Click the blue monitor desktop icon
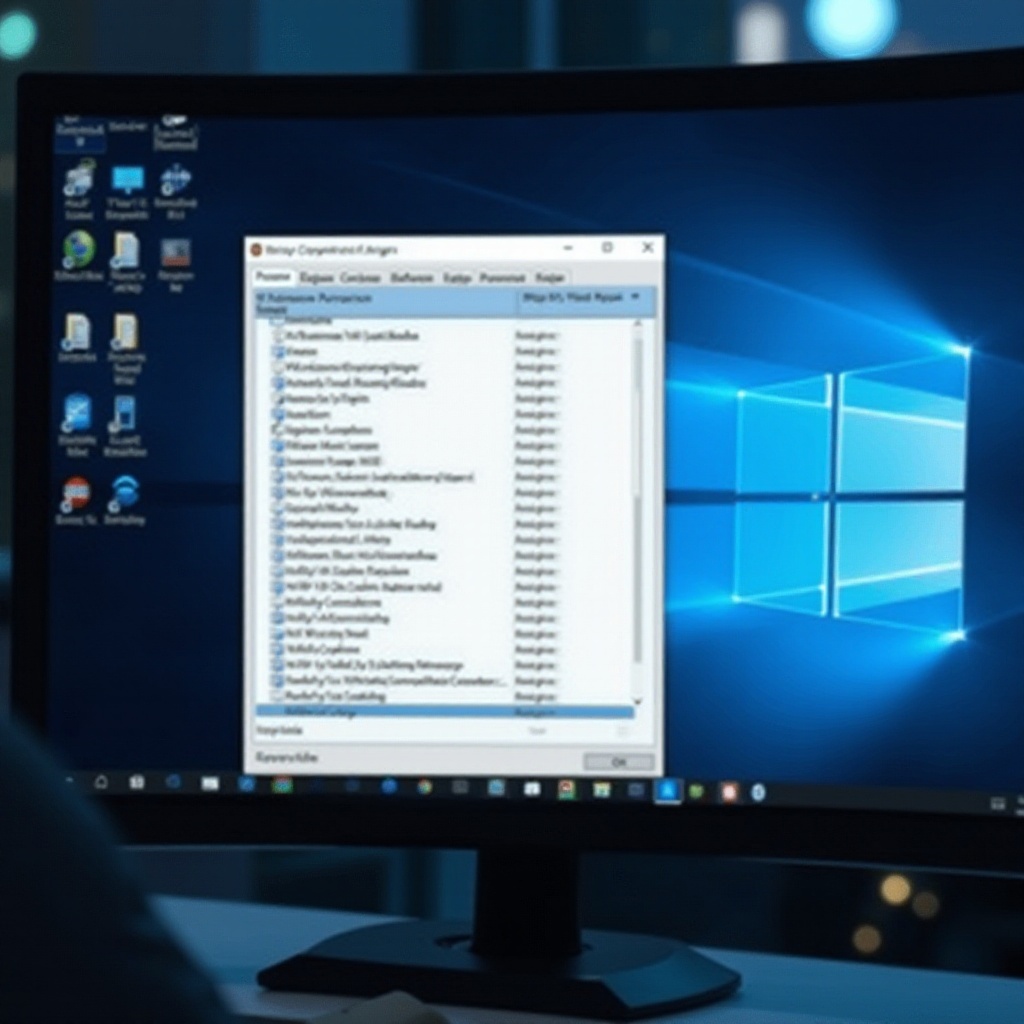Viewport: 1024px width, 1024px height. coord(127,181)
